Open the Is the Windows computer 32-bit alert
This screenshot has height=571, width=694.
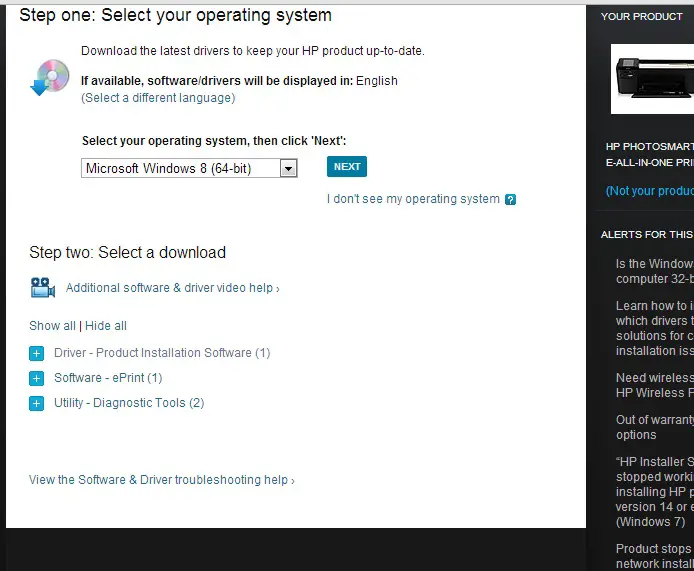click(655, 271)
